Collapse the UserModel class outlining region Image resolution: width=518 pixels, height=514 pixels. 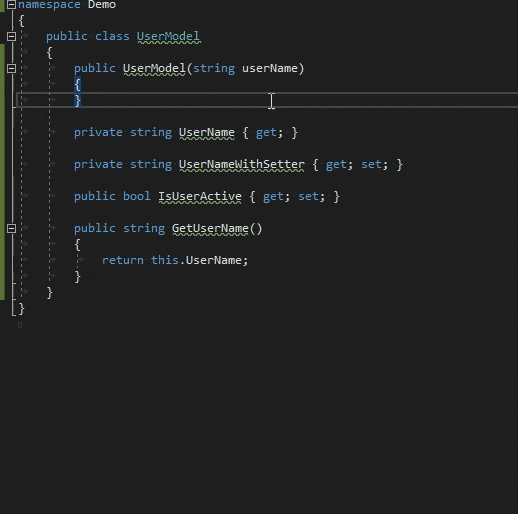[x=11, y=36]
